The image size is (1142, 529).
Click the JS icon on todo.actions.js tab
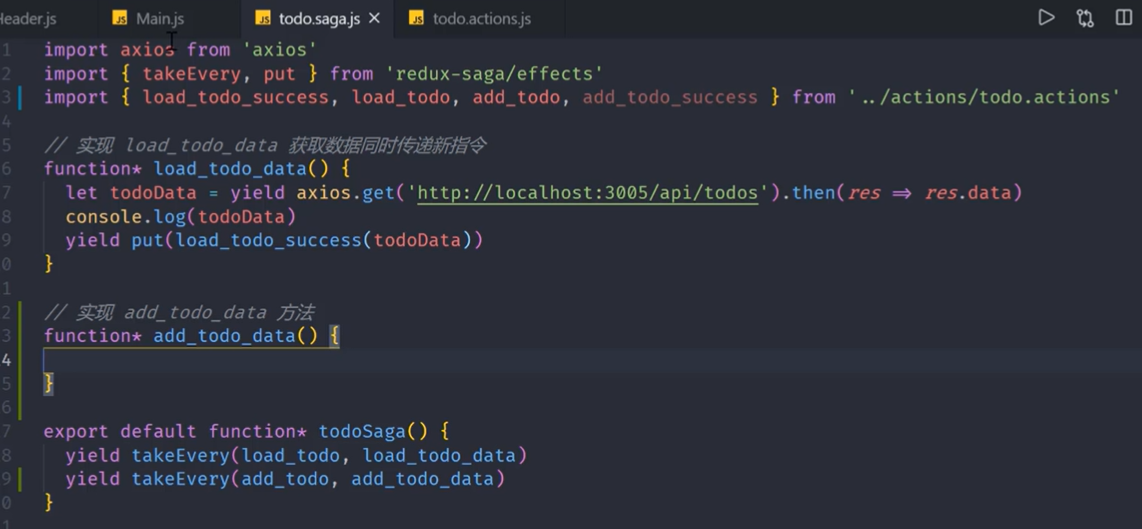(x=417, y=19)
